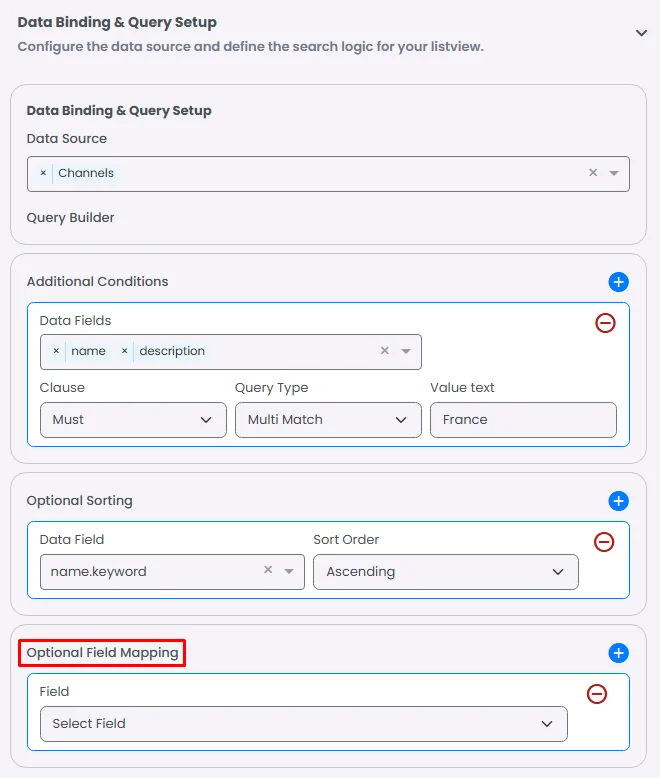Open the Data Source dropdown arrow

point(614,173)
